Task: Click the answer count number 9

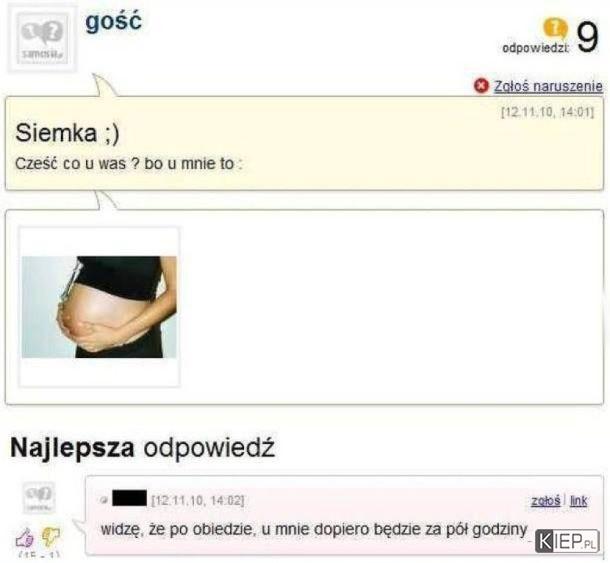Action: [x=587, y=37]
